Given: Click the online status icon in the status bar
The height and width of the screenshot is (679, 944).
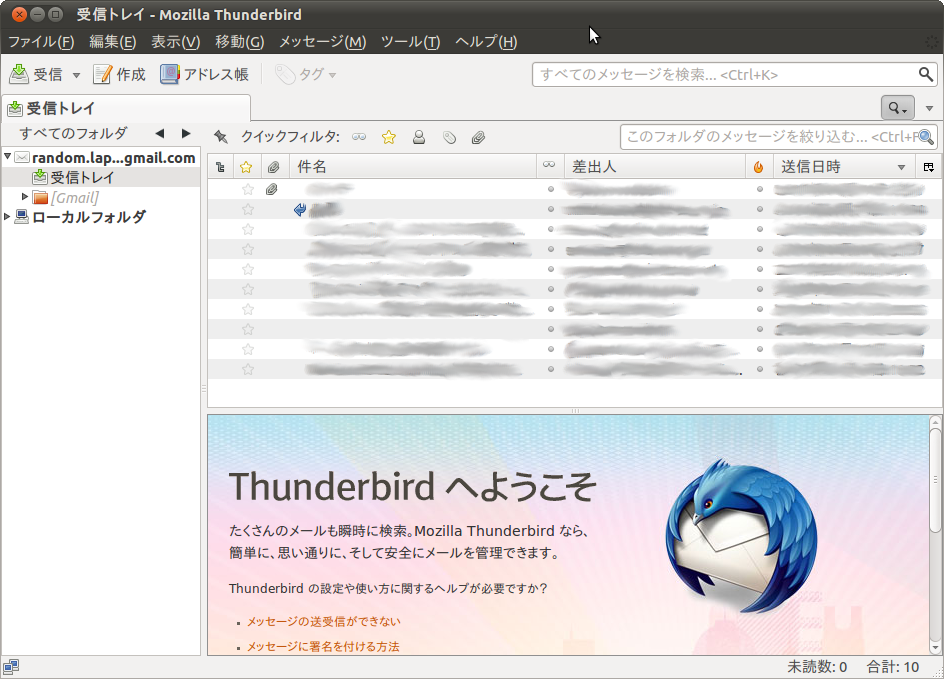Looking at the screenshot, I should 11,666.
